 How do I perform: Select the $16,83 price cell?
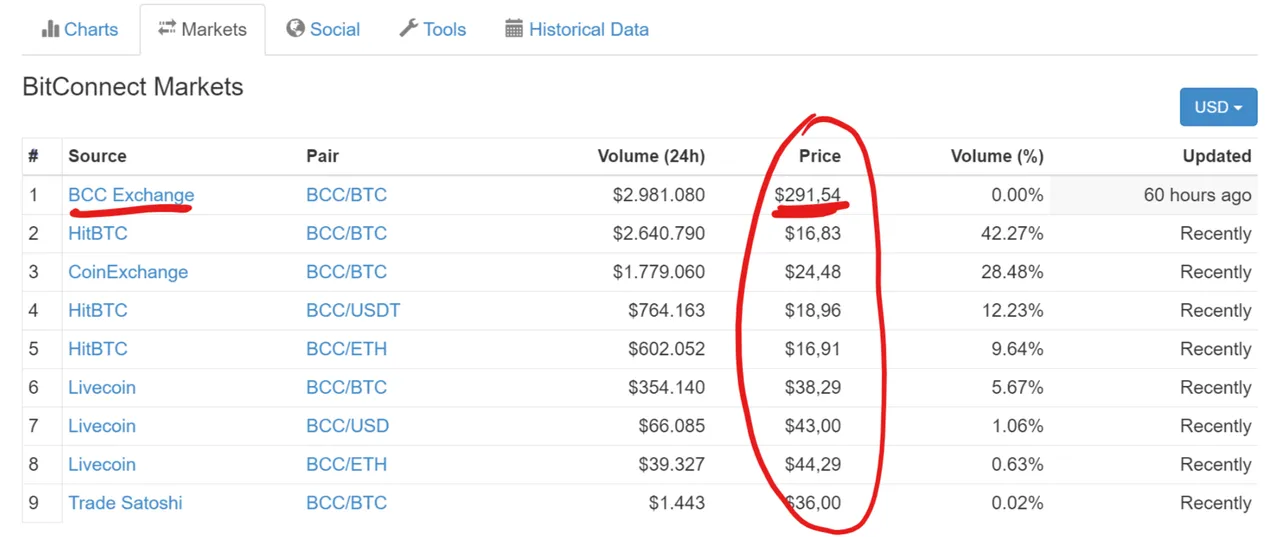point(813,233)
